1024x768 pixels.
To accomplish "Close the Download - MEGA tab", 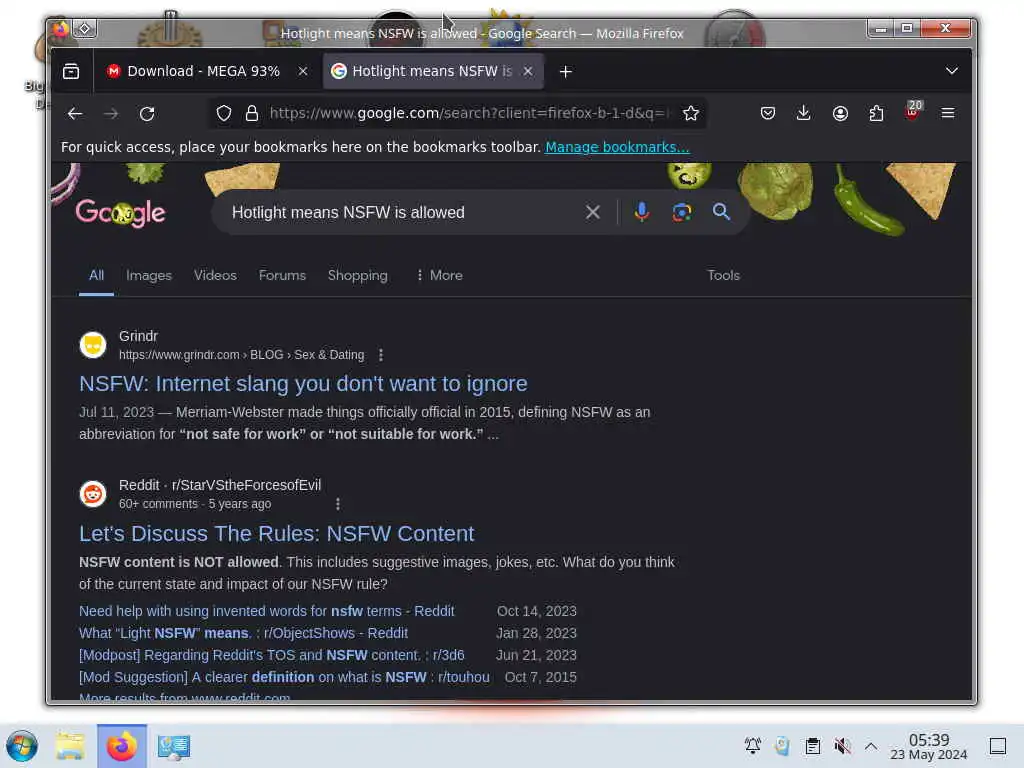I will (x=303, y=71).
